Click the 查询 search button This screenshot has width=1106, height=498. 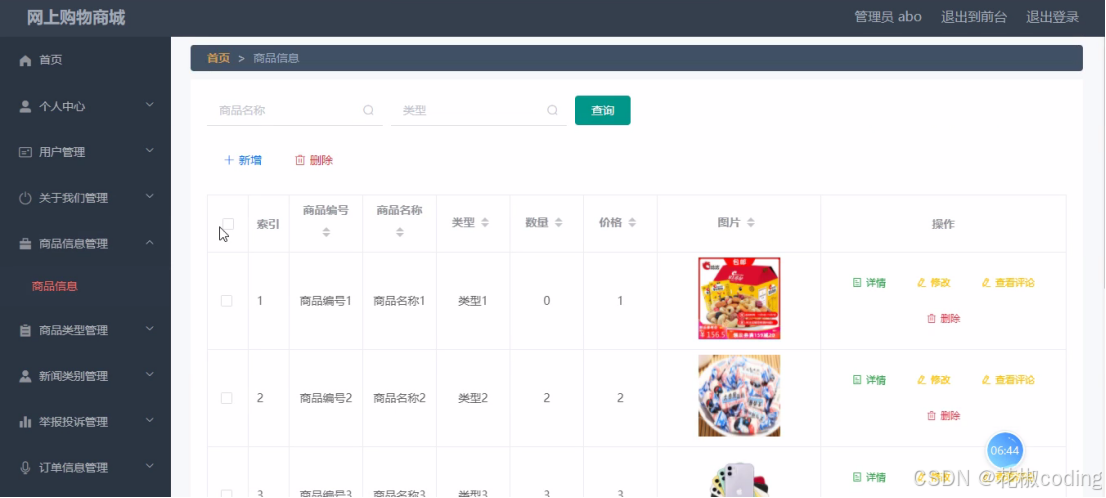[x=602, y=110]
